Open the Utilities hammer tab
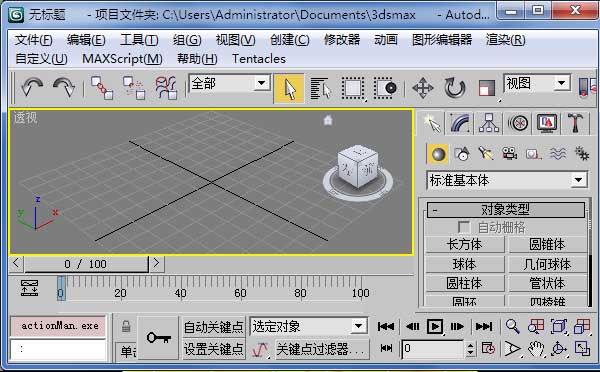Screen dimensions: 600x372 pos(575,123)
